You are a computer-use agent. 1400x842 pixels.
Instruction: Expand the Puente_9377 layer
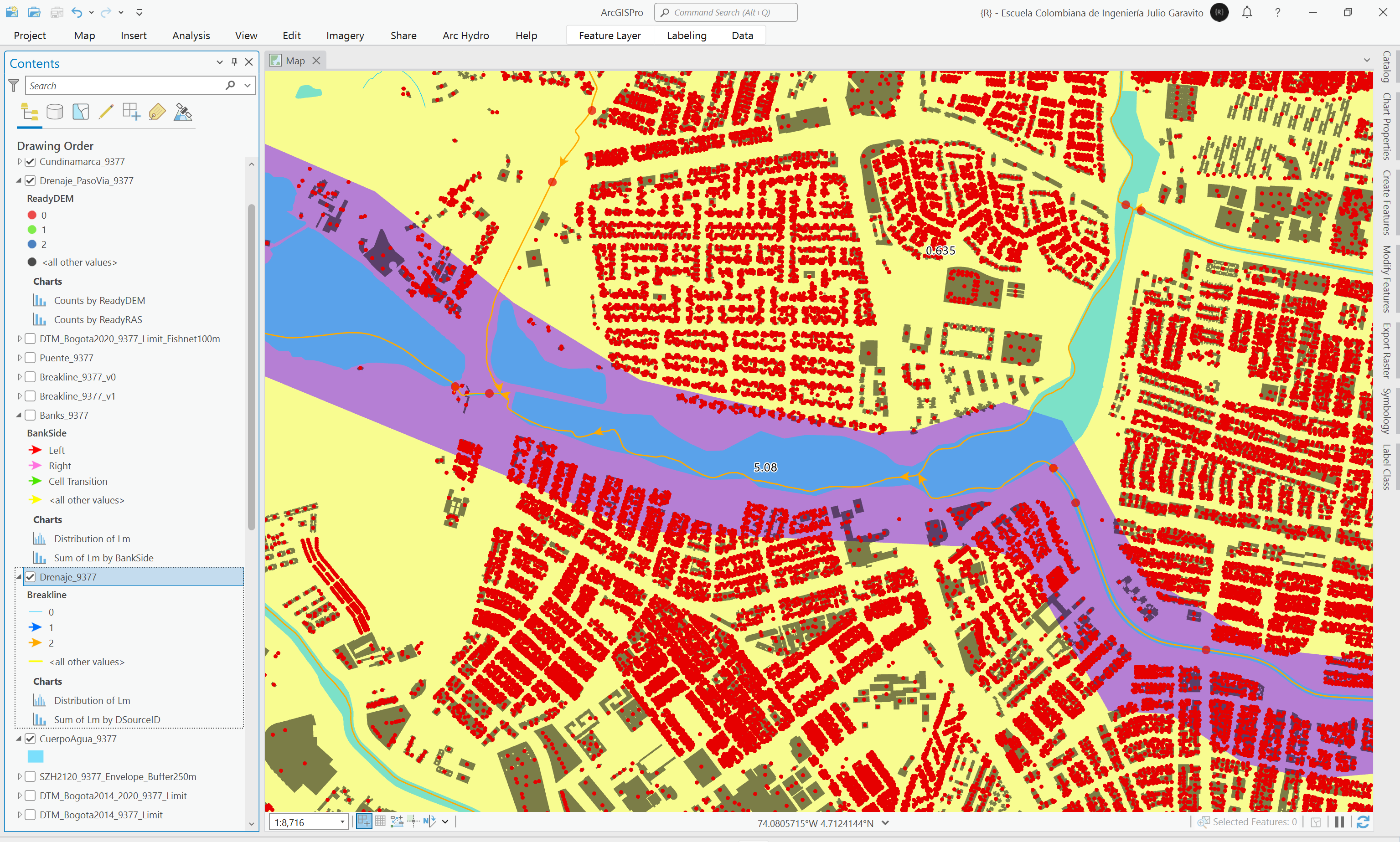point(19,358)
